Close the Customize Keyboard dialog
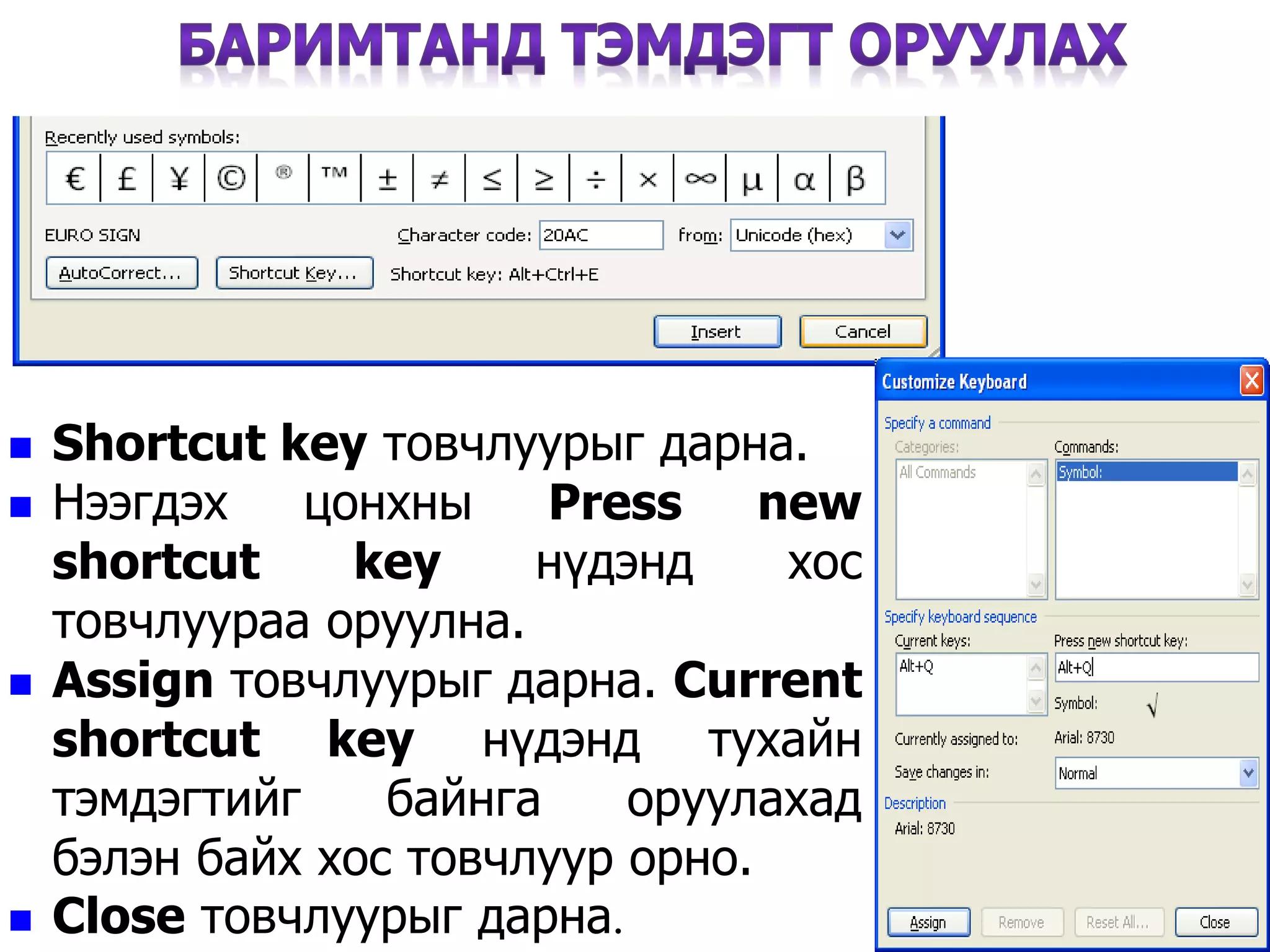The height and width of the screenshot is (952, 1270). 1251,381
